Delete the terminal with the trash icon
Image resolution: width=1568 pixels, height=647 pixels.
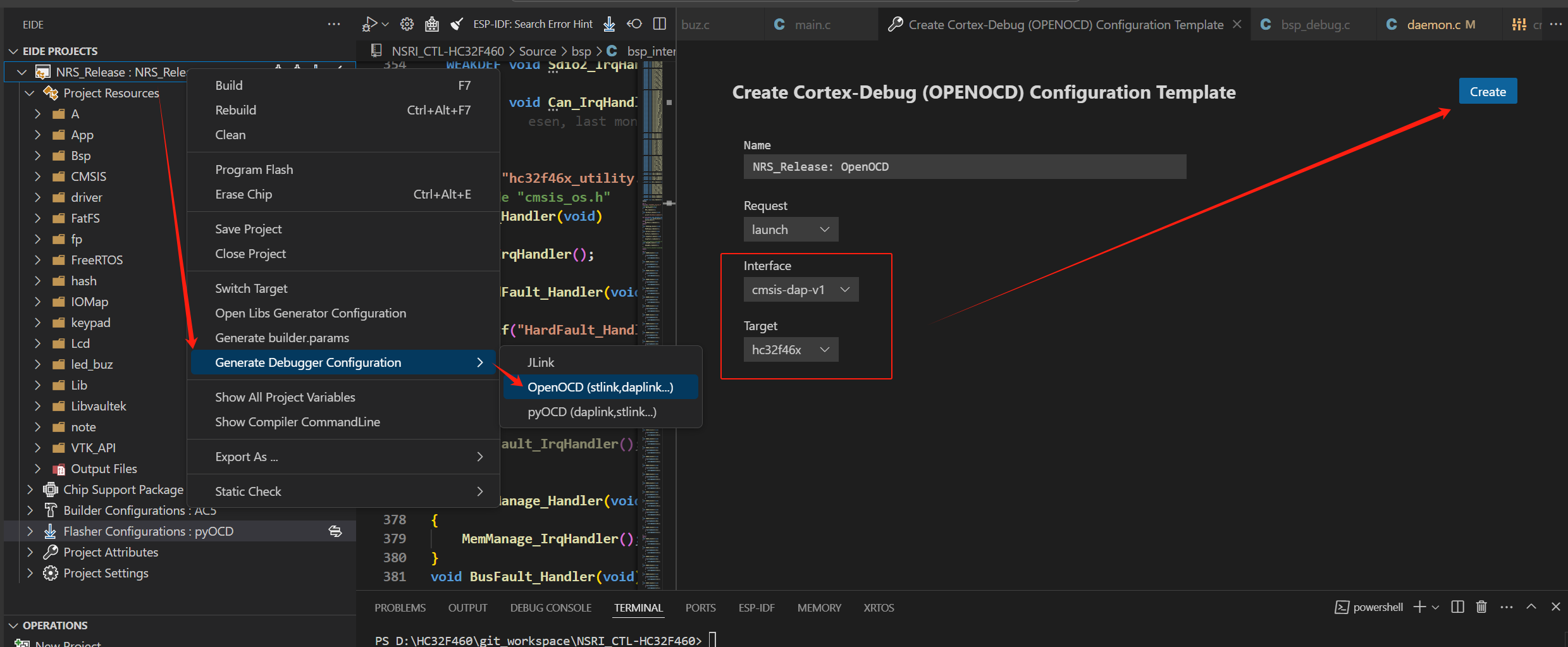coord(1481,607)
